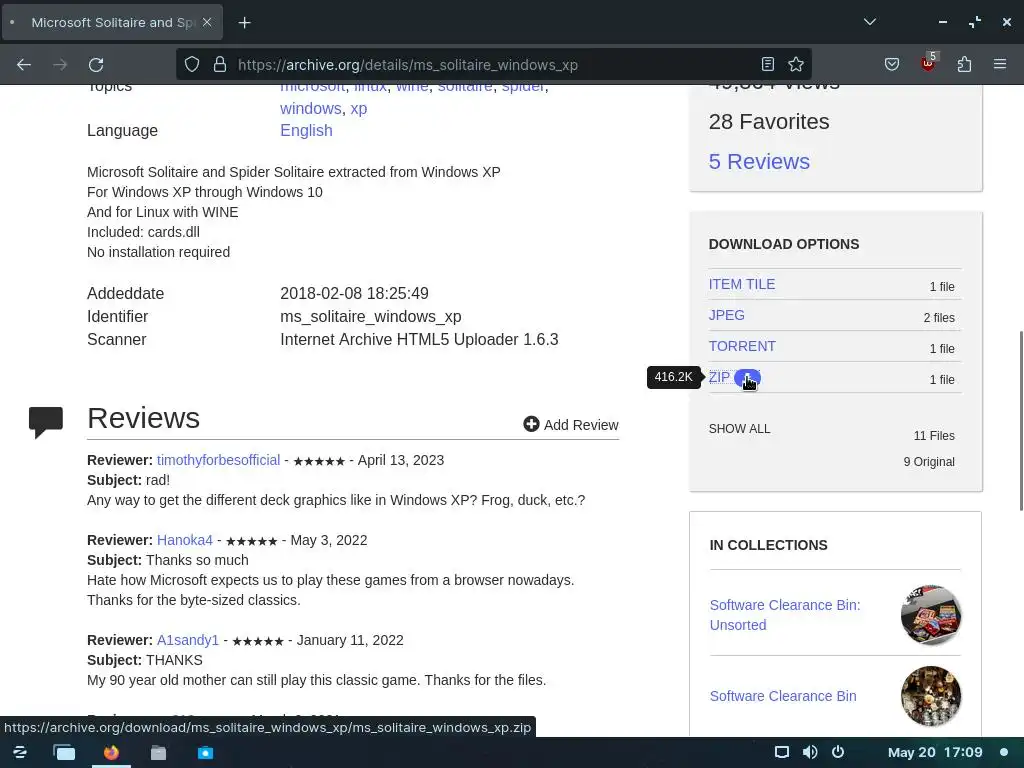Select identifier text ms_solitaire_windows_xp

tap(371, 317)
